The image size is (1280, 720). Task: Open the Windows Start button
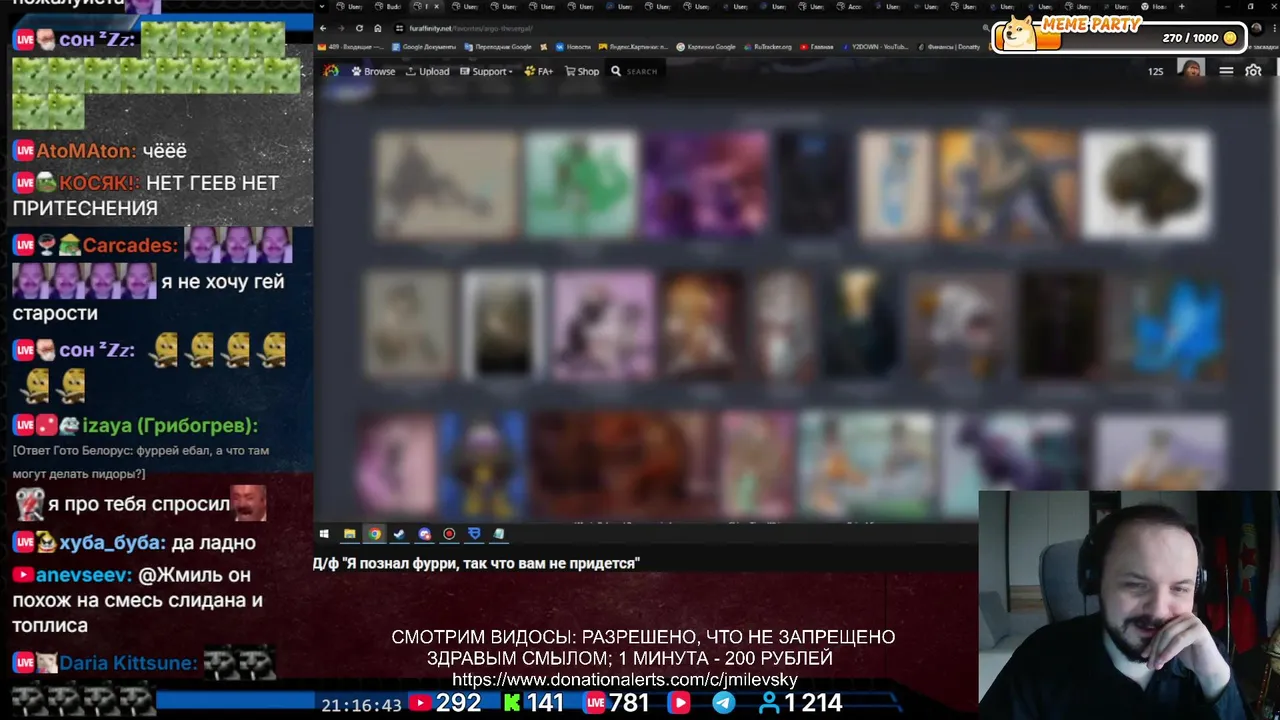324,534
